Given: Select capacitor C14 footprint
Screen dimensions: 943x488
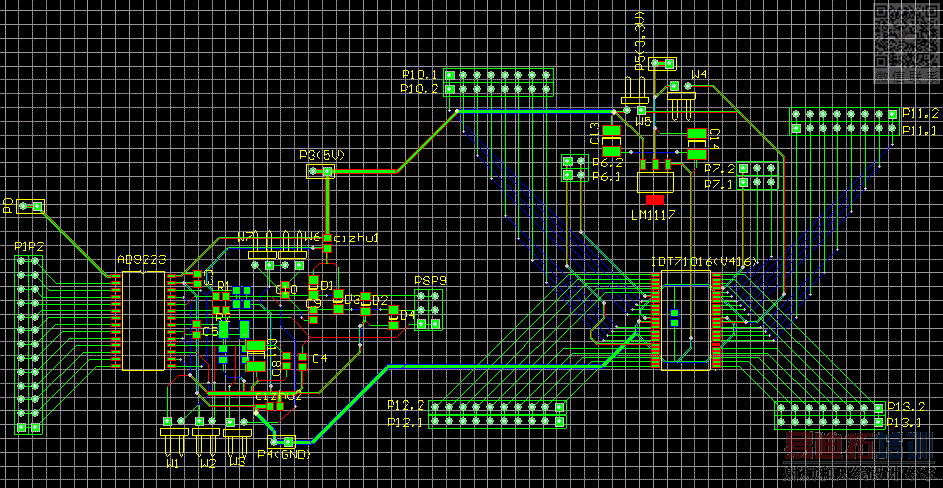Looking at the screenshot, I should pyautogui.click(x=697, y=144).
